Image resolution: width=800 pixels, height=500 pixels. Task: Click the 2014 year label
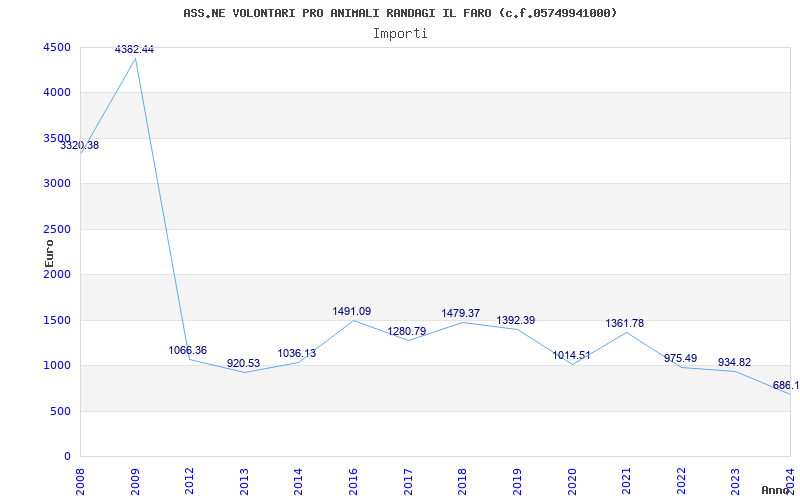(299, 481)
